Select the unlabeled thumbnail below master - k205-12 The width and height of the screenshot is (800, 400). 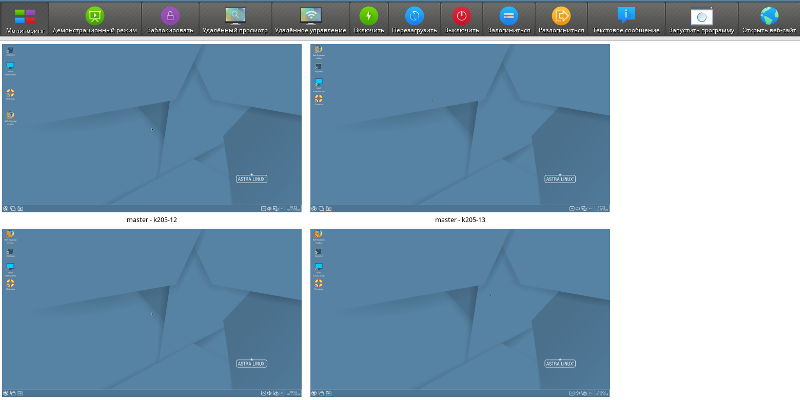click(152, 313)
